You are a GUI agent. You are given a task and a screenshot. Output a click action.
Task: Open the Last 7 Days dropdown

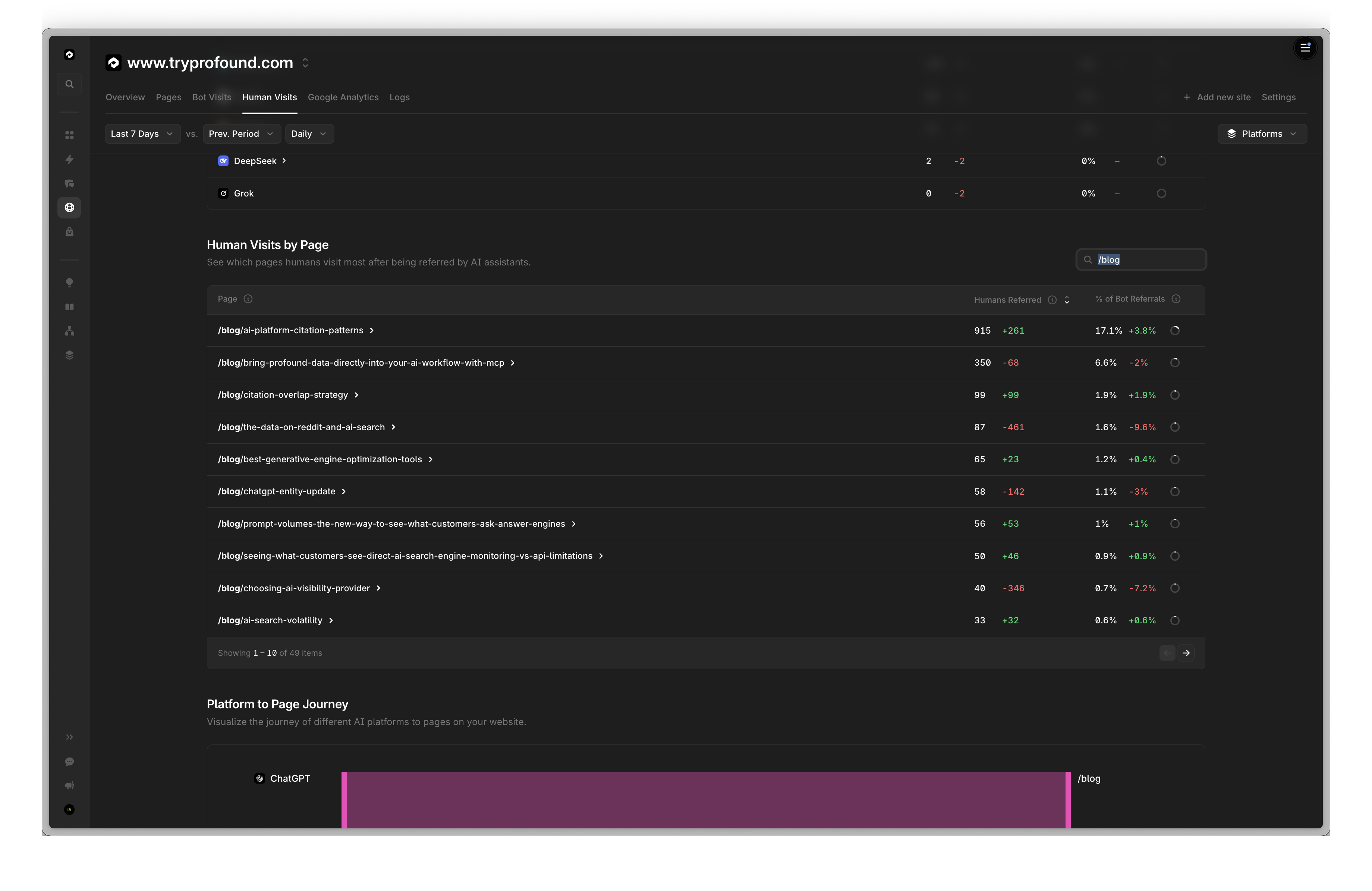pyautogui.click(x=142, y=134)
